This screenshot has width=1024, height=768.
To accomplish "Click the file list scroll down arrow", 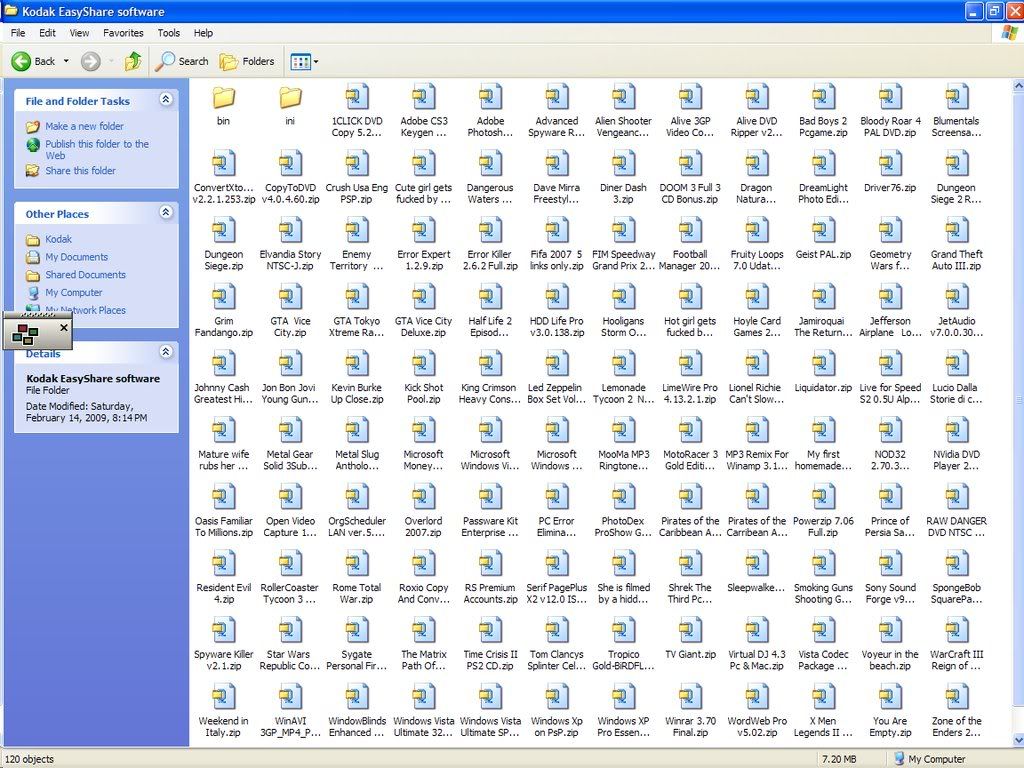I will pyautogui.click(x=1018, y=740).
